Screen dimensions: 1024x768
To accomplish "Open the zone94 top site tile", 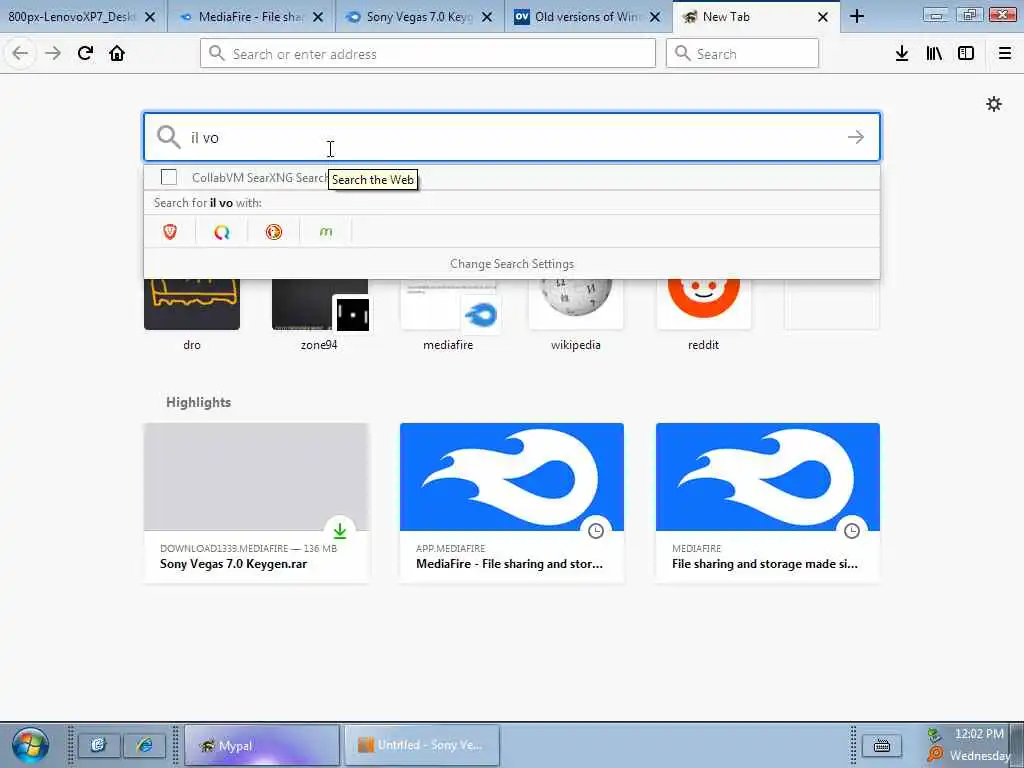I will (x=319, y=316).
